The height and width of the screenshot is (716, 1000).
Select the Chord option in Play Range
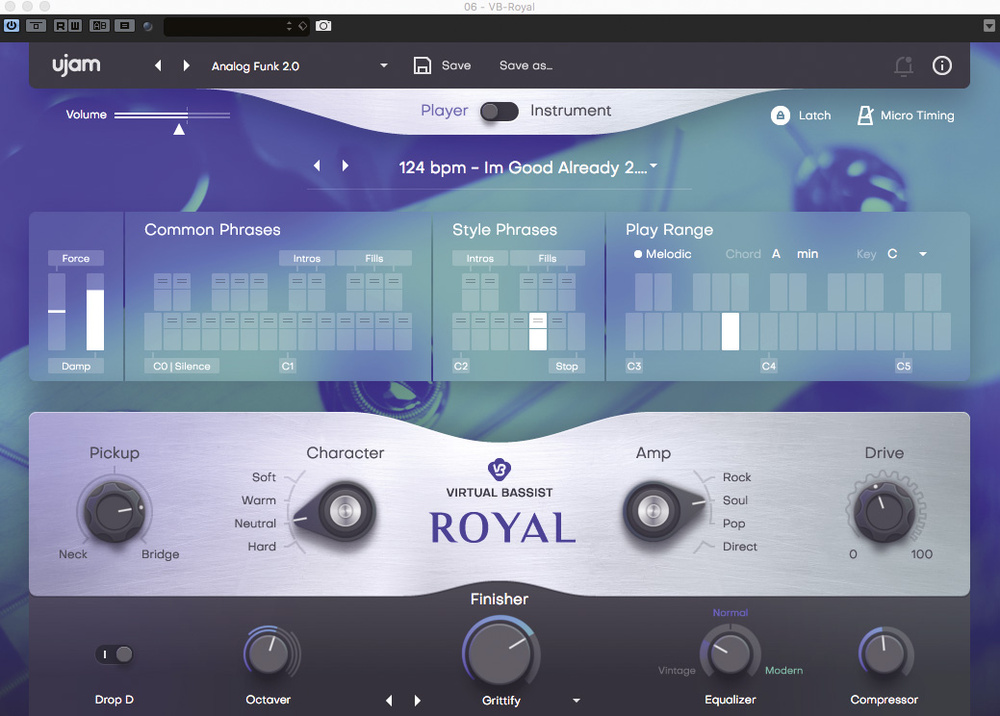point(743,254)
